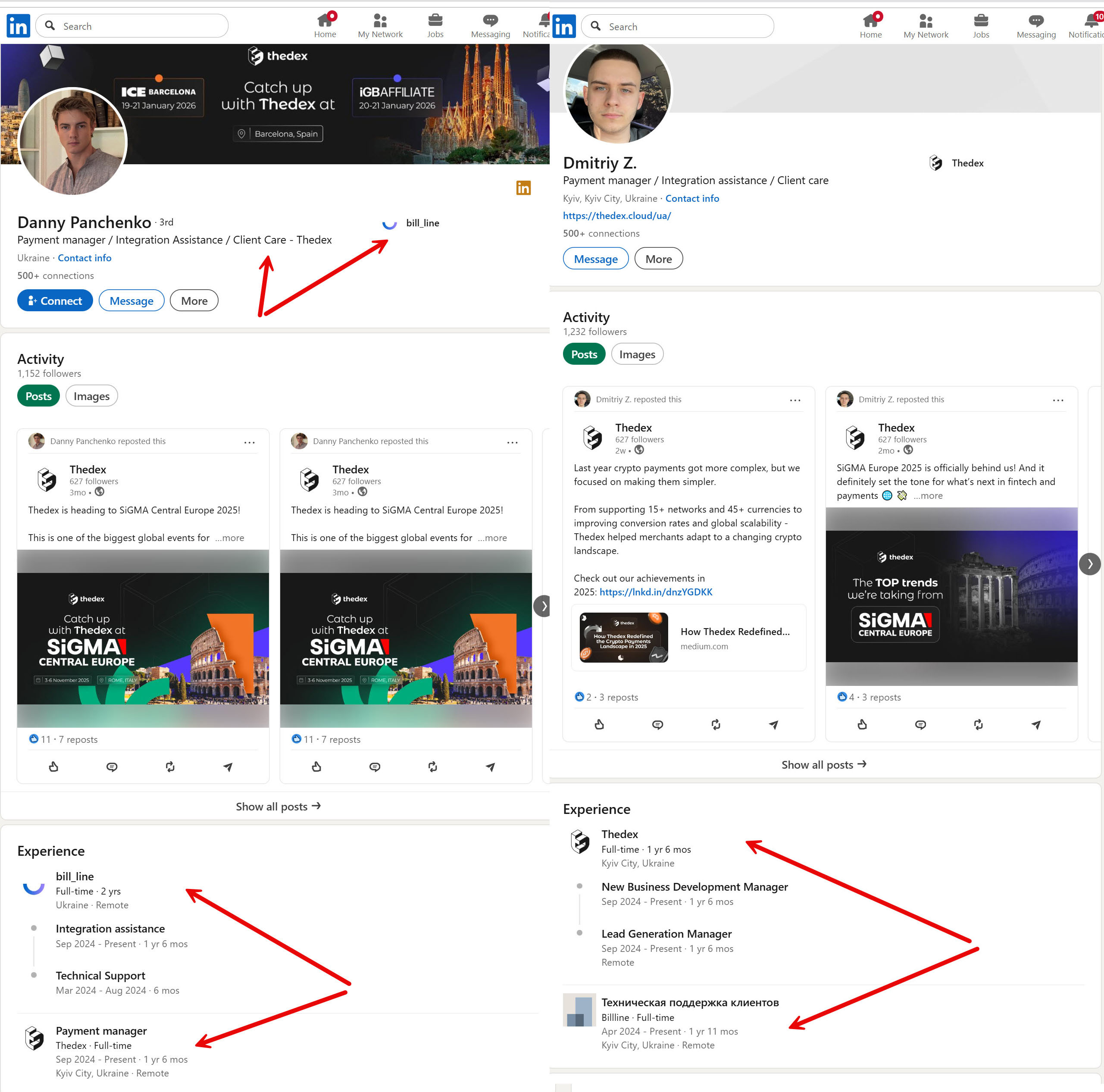Repost the SiGMA Europe 2025 post
This screenshot has width=1104, height=1092.
pos(978,725)
